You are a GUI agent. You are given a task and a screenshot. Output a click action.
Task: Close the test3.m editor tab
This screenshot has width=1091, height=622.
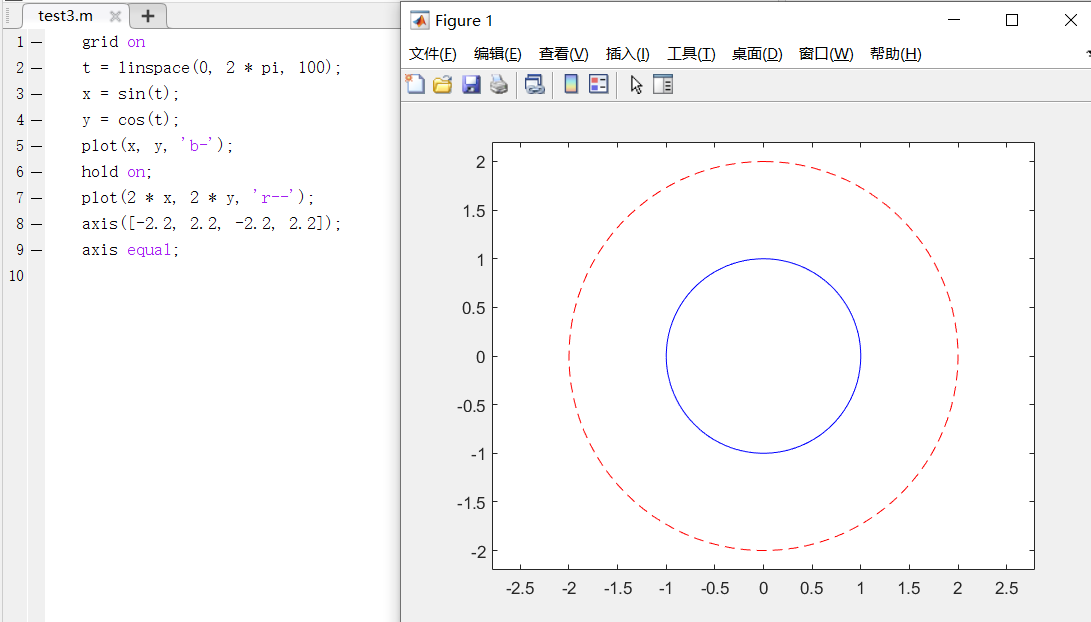(115, 16)
